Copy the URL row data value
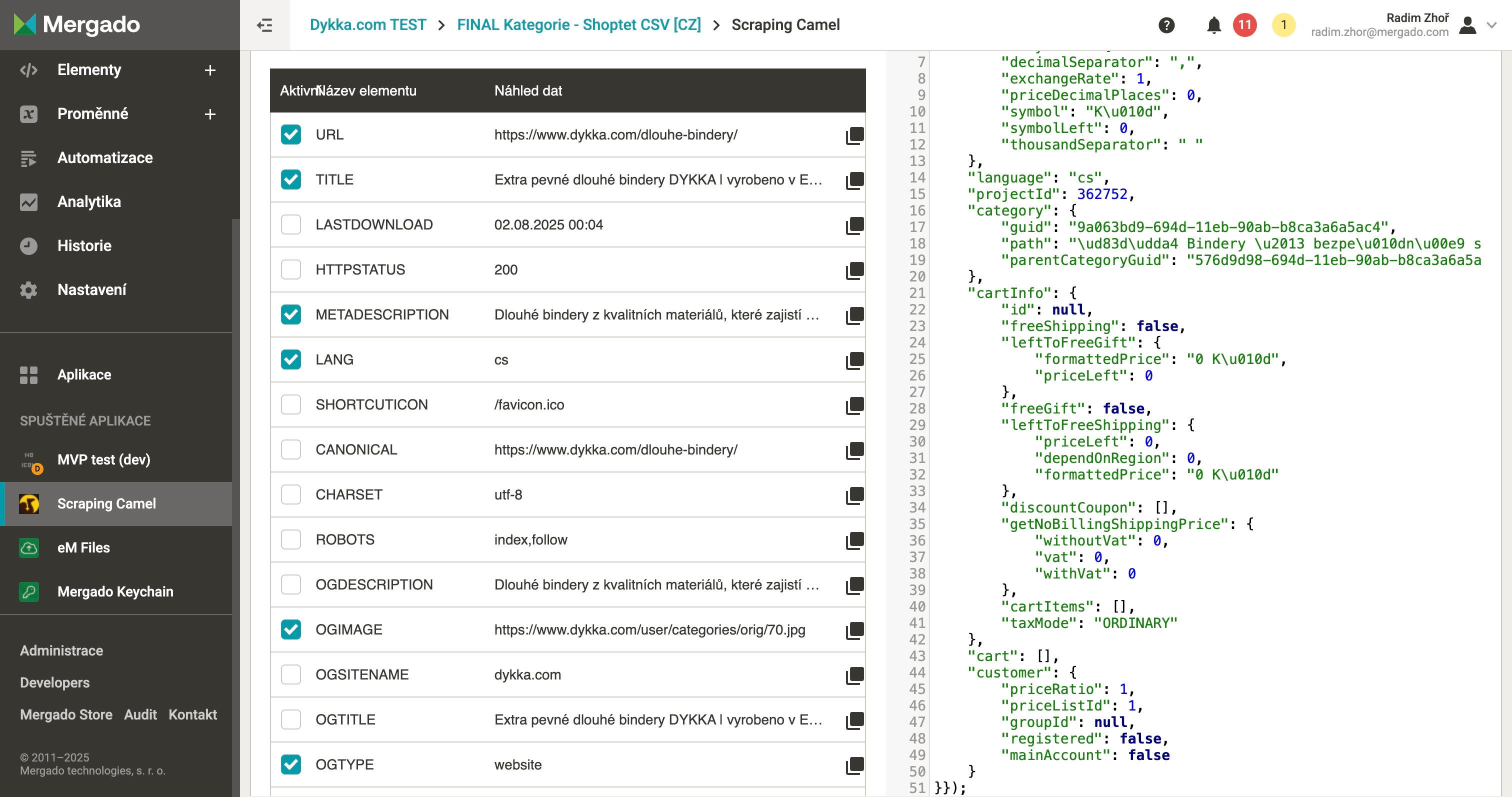1512x797 pixels. [854, 135]
